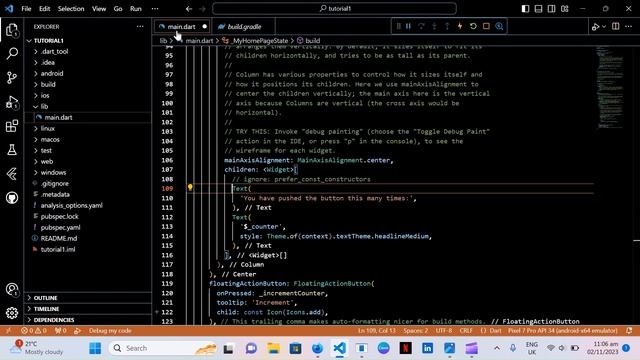Click the Step Out debug button

tap(447, 27)
